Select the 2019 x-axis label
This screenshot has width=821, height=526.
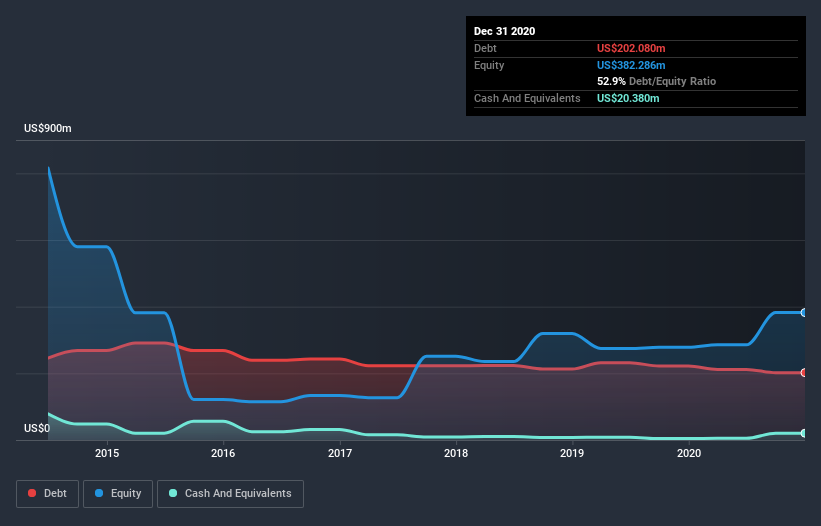[x=572, y=453]
